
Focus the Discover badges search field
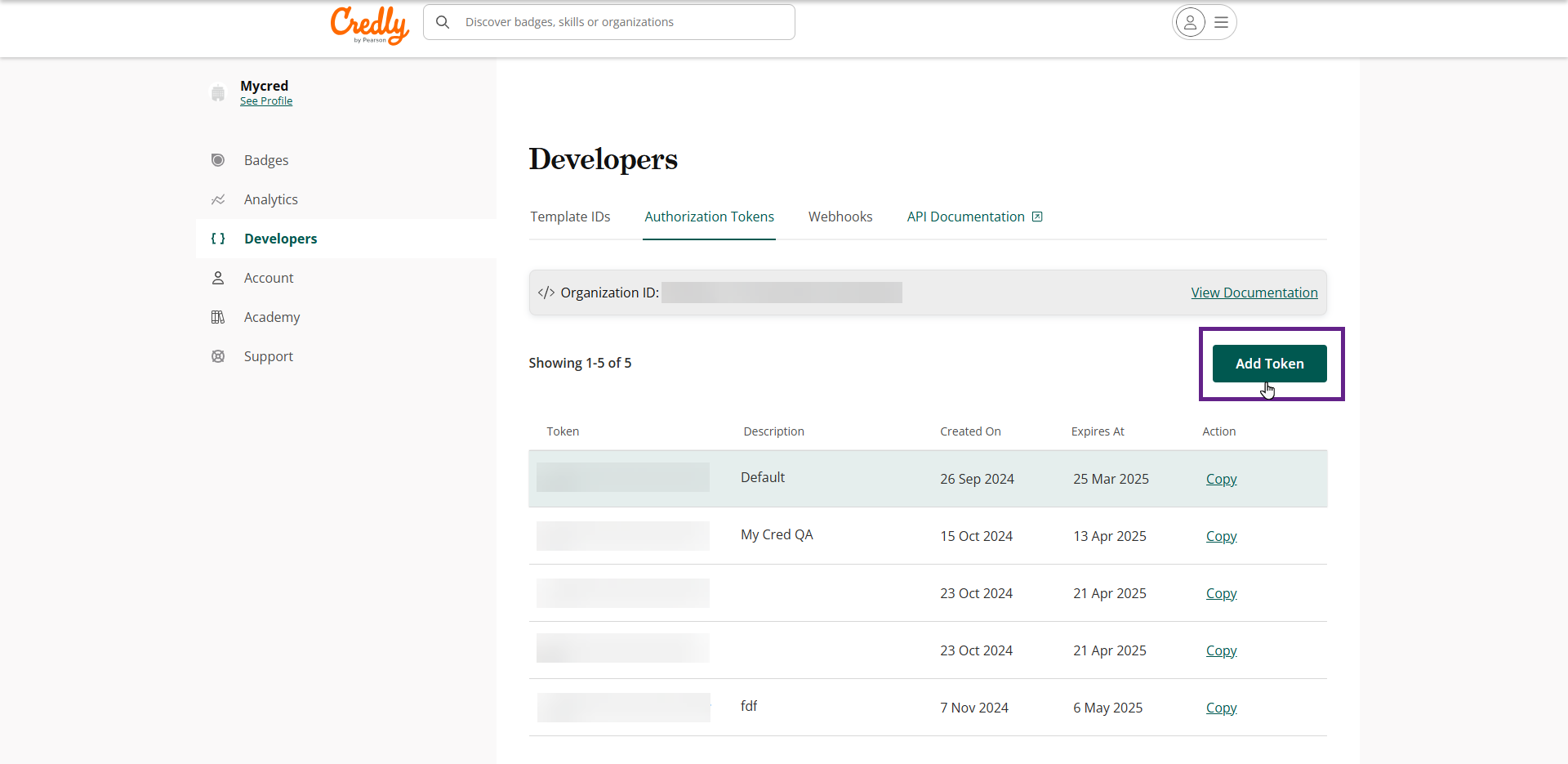(621, 22)
